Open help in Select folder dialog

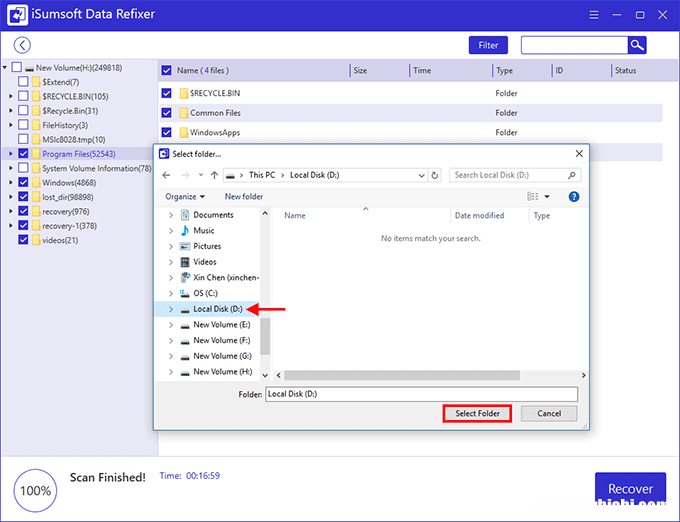573,197
